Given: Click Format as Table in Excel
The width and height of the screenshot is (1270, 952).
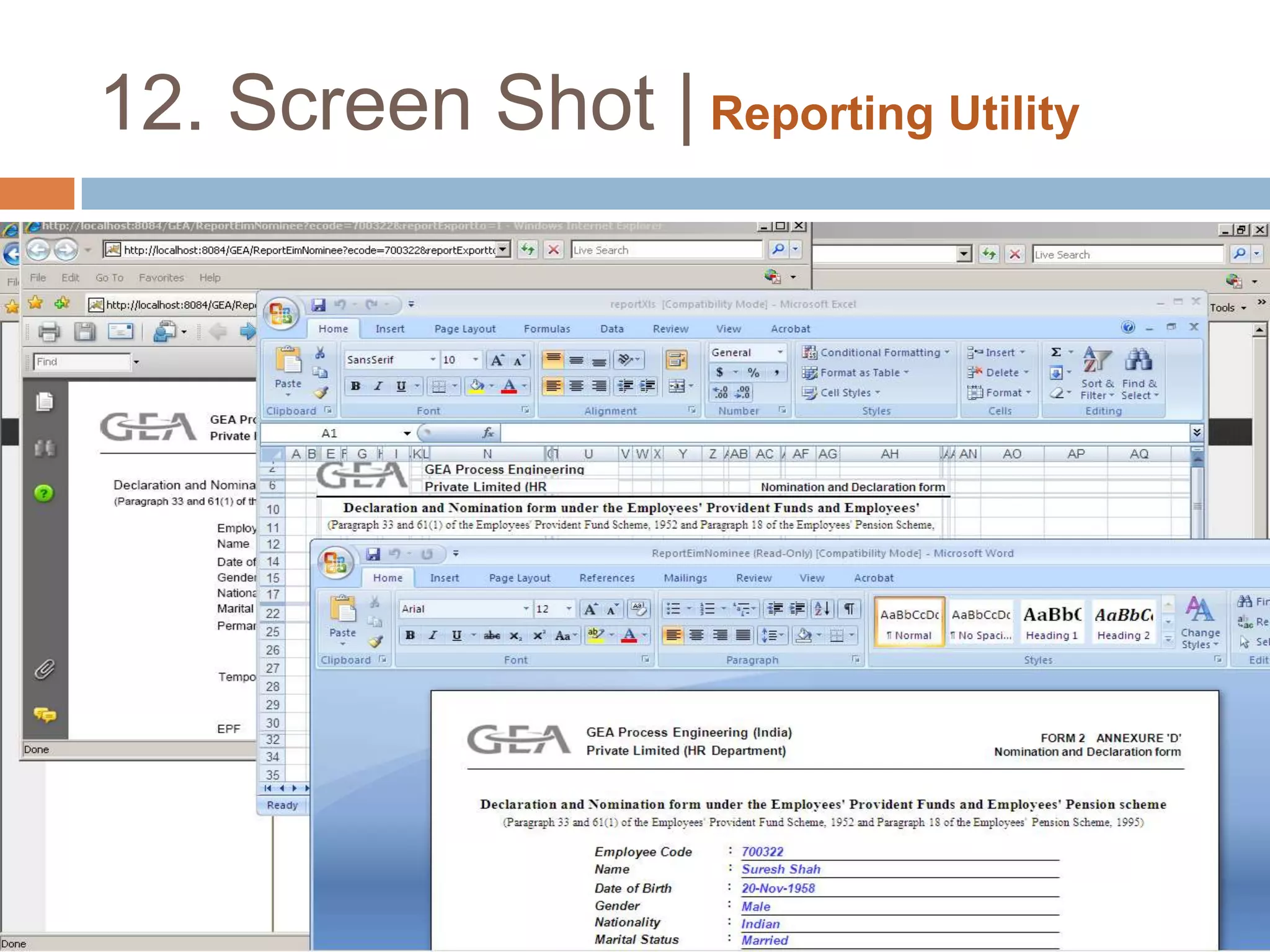Looking at the screenshot, I should 856,372.
